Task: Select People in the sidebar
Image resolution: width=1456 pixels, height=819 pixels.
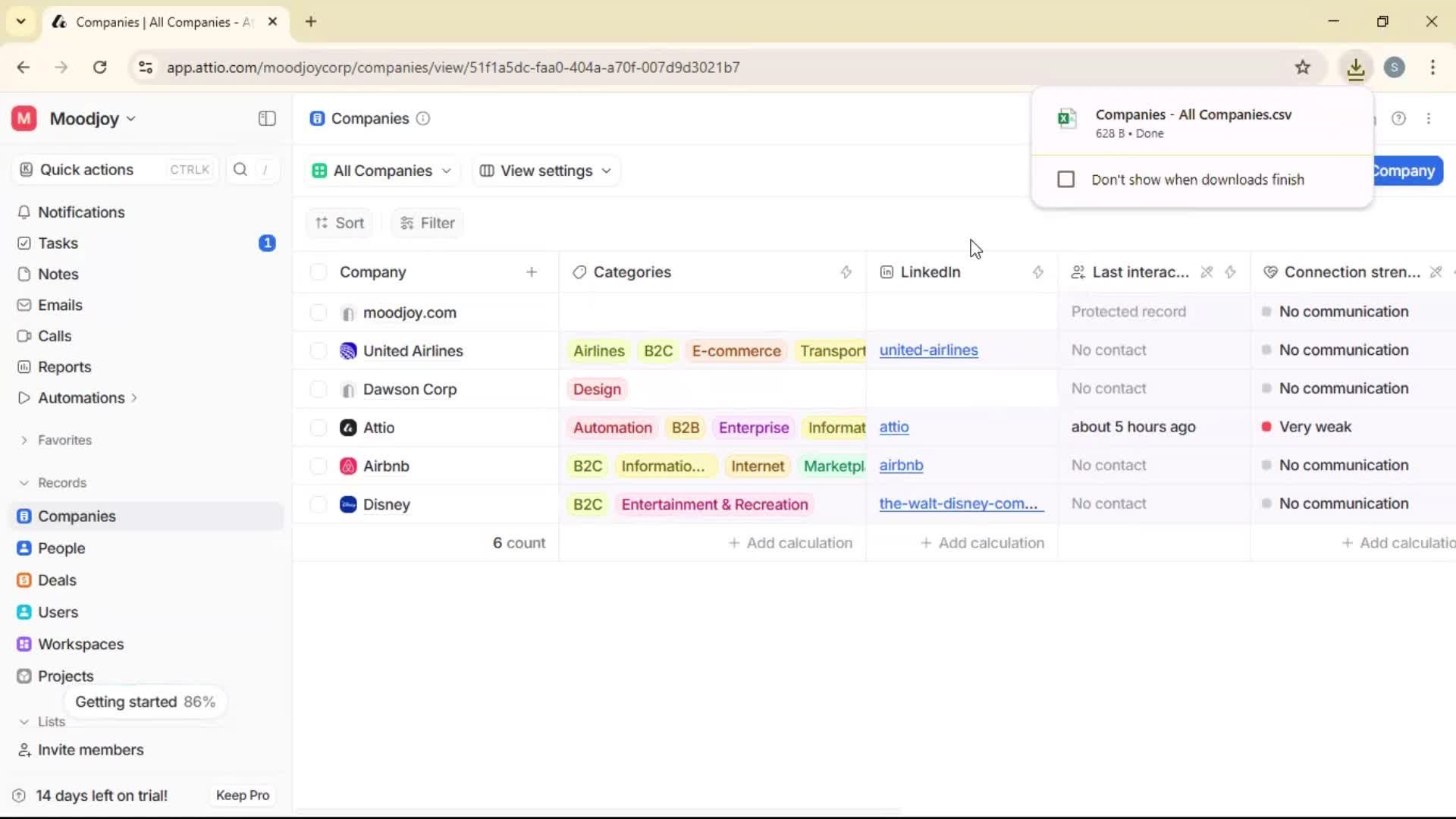Action: coord(60,548)
